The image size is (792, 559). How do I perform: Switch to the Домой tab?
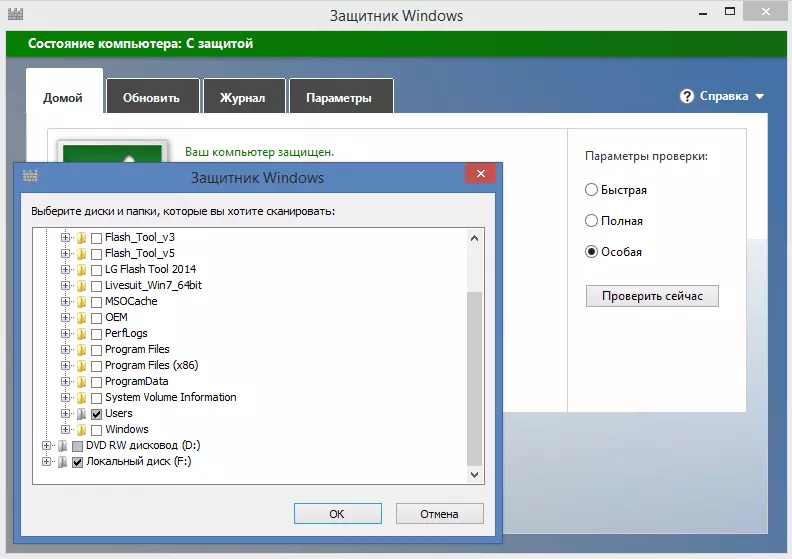(64, 91)
